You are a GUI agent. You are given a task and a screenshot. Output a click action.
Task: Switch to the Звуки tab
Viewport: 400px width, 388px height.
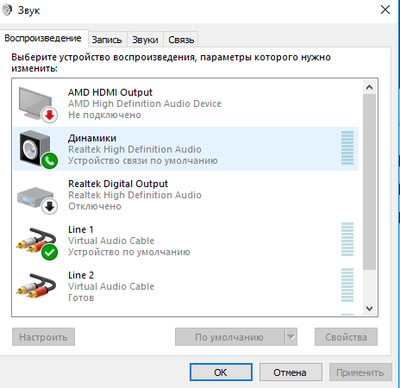coord(145,40)
